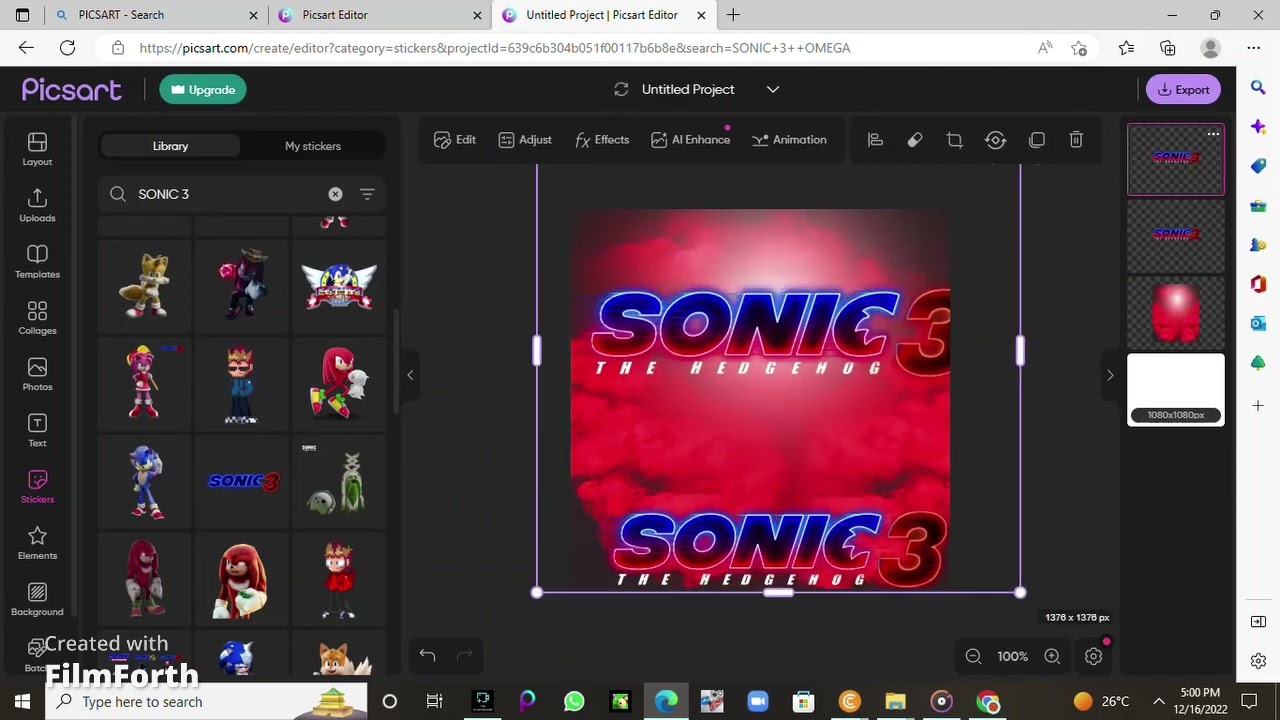Open the Effects tool
The width and height of the screenshot is (1280, 720).
602,140
